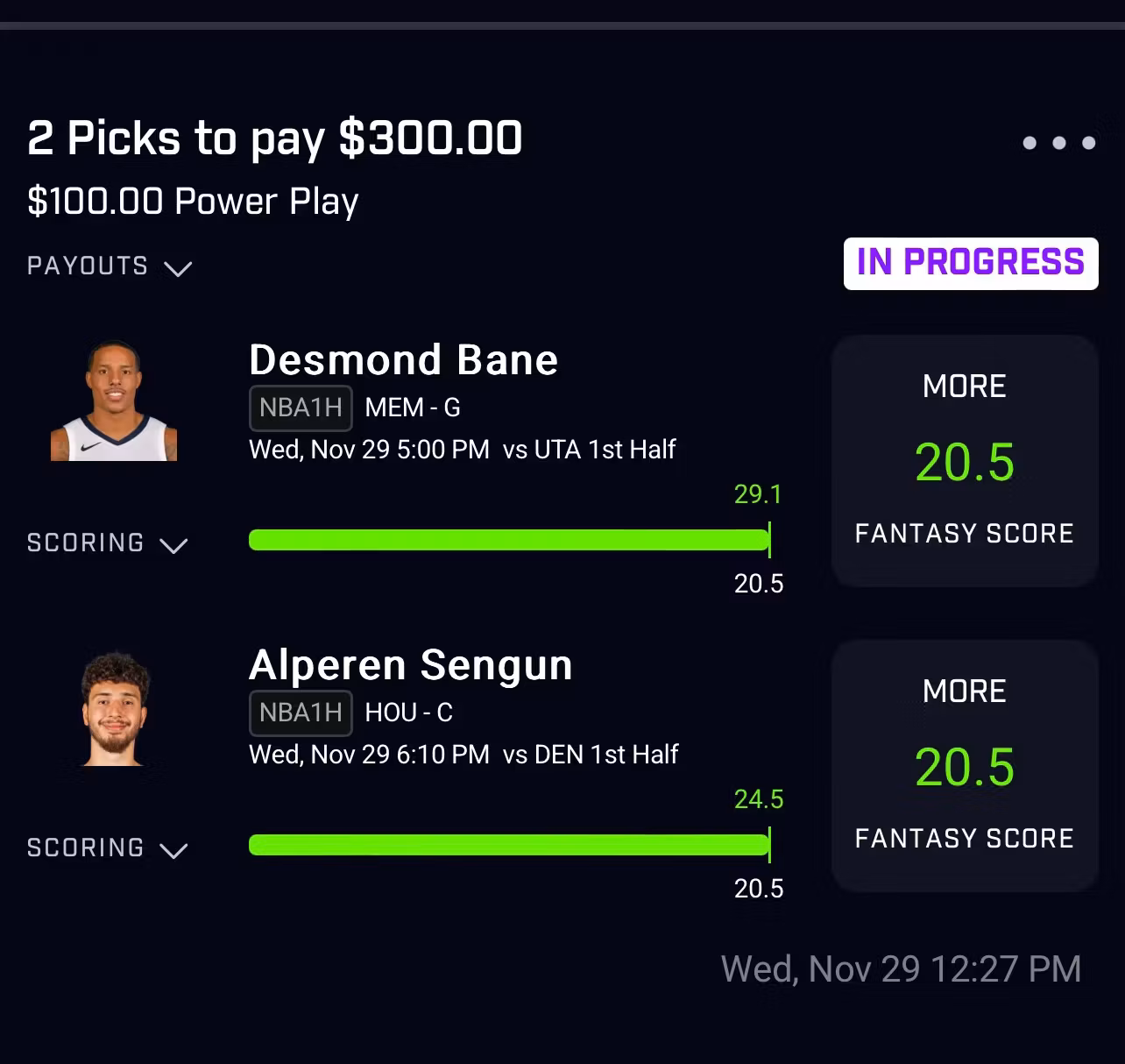Click the $100.00 Power Play label
This screenshot has height=1064, width=1125.
(193, 202)
